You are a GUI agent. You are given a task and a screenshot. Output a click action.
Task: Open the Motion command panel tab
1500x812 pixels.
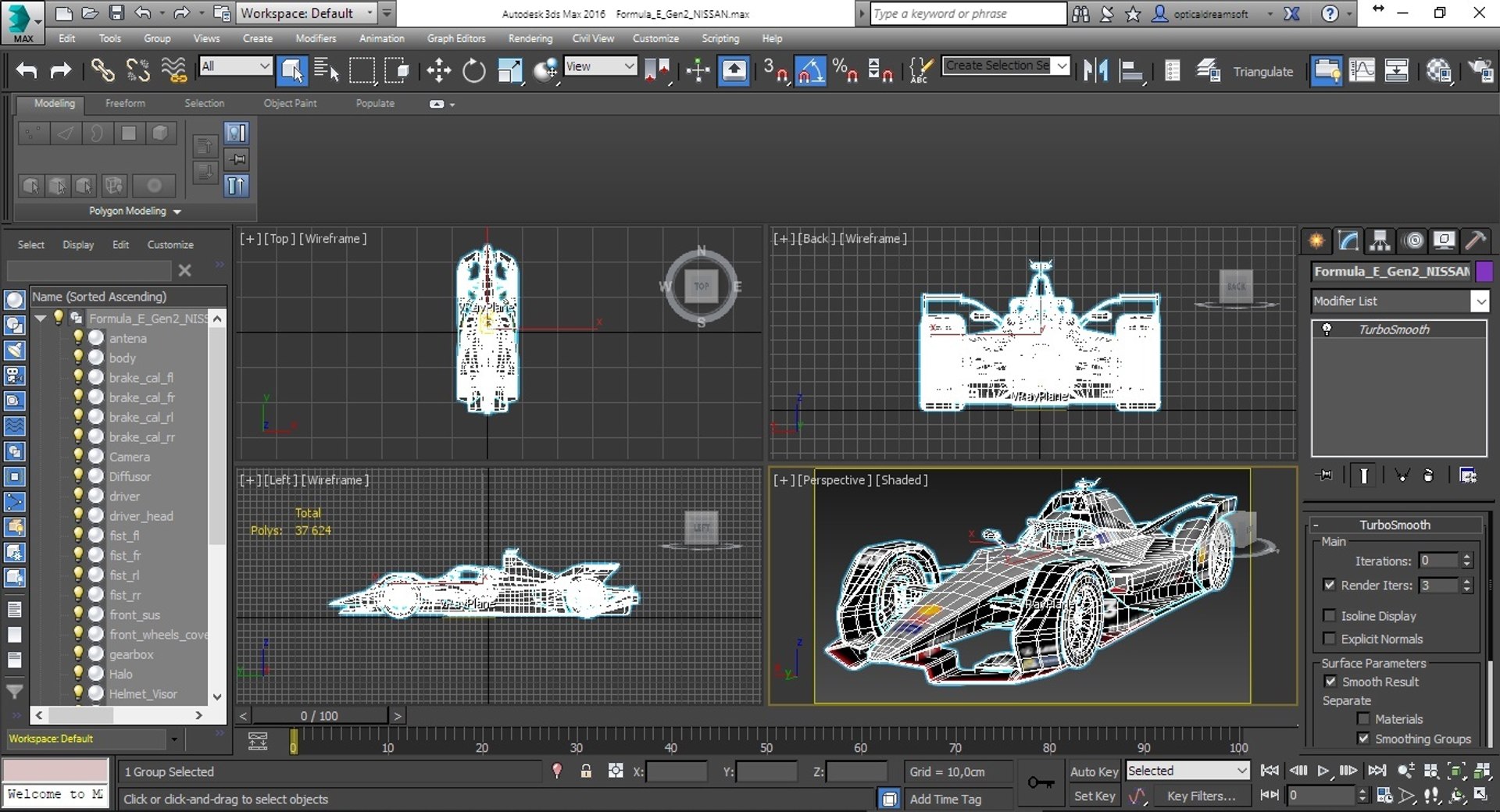click(1413, 240)
